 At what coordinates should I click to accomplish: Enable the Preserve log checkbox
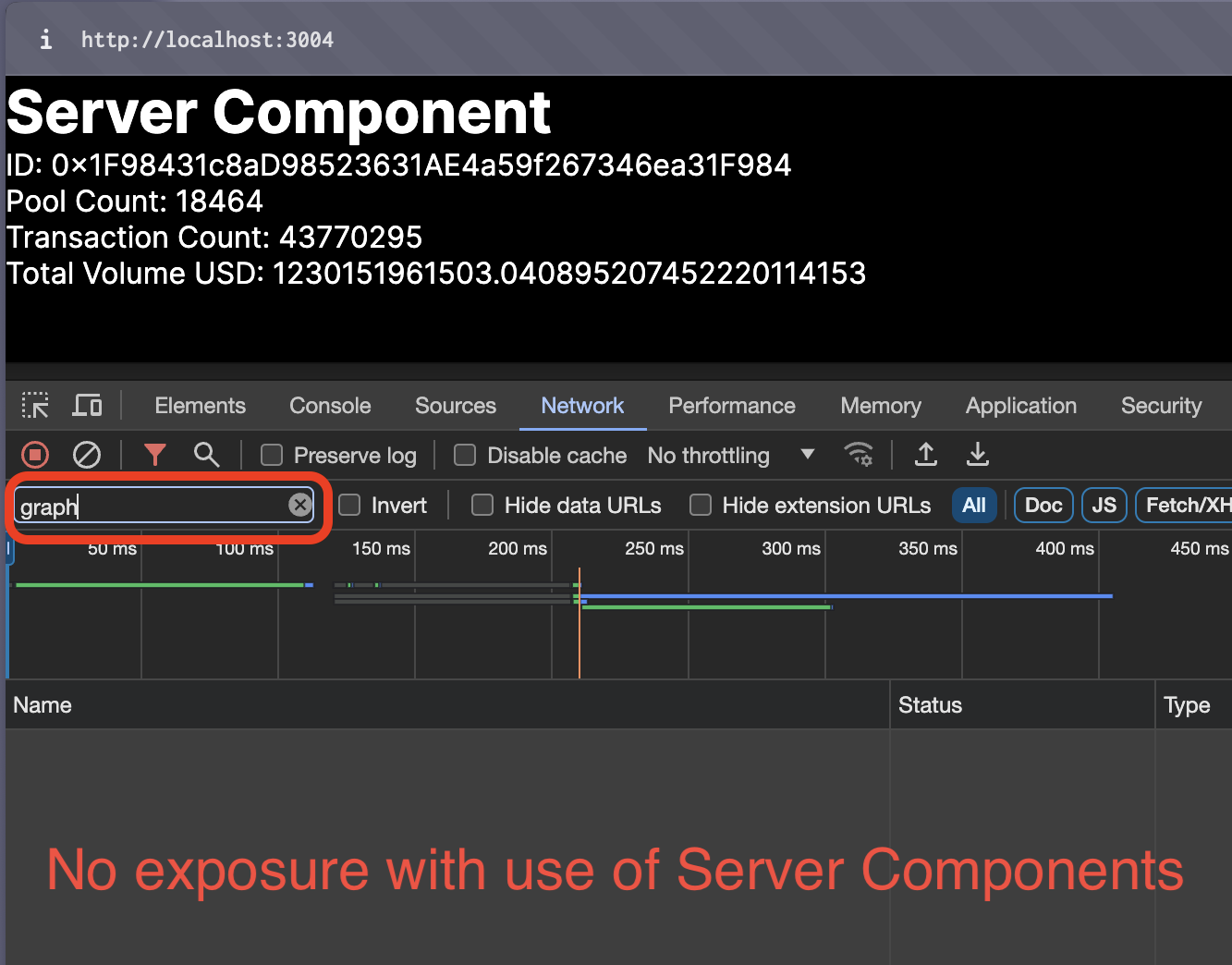(x=272, y=456)
